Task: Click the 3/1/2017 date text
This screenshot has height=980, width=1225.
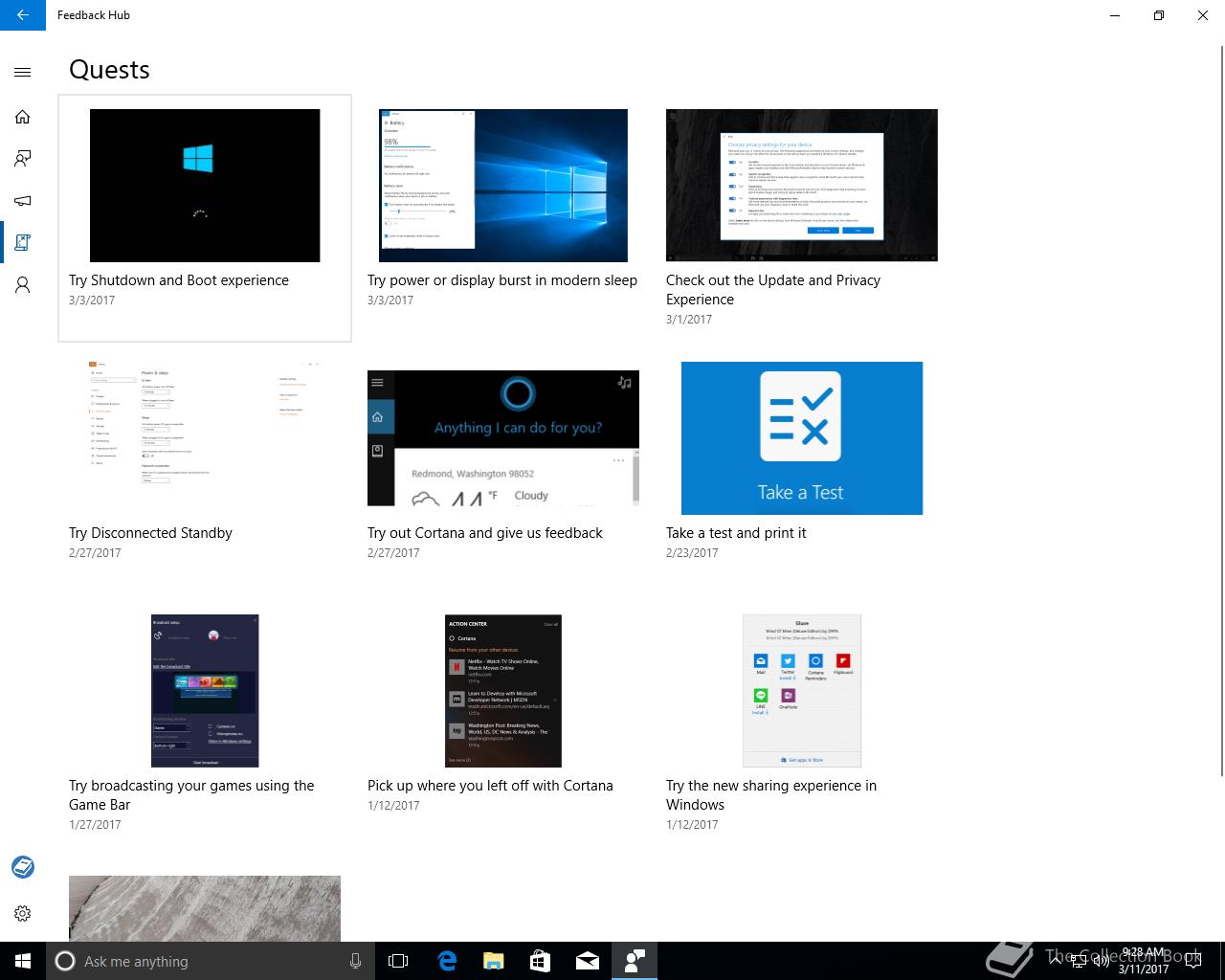Action: pyautogui.click(x=689, y=320)
